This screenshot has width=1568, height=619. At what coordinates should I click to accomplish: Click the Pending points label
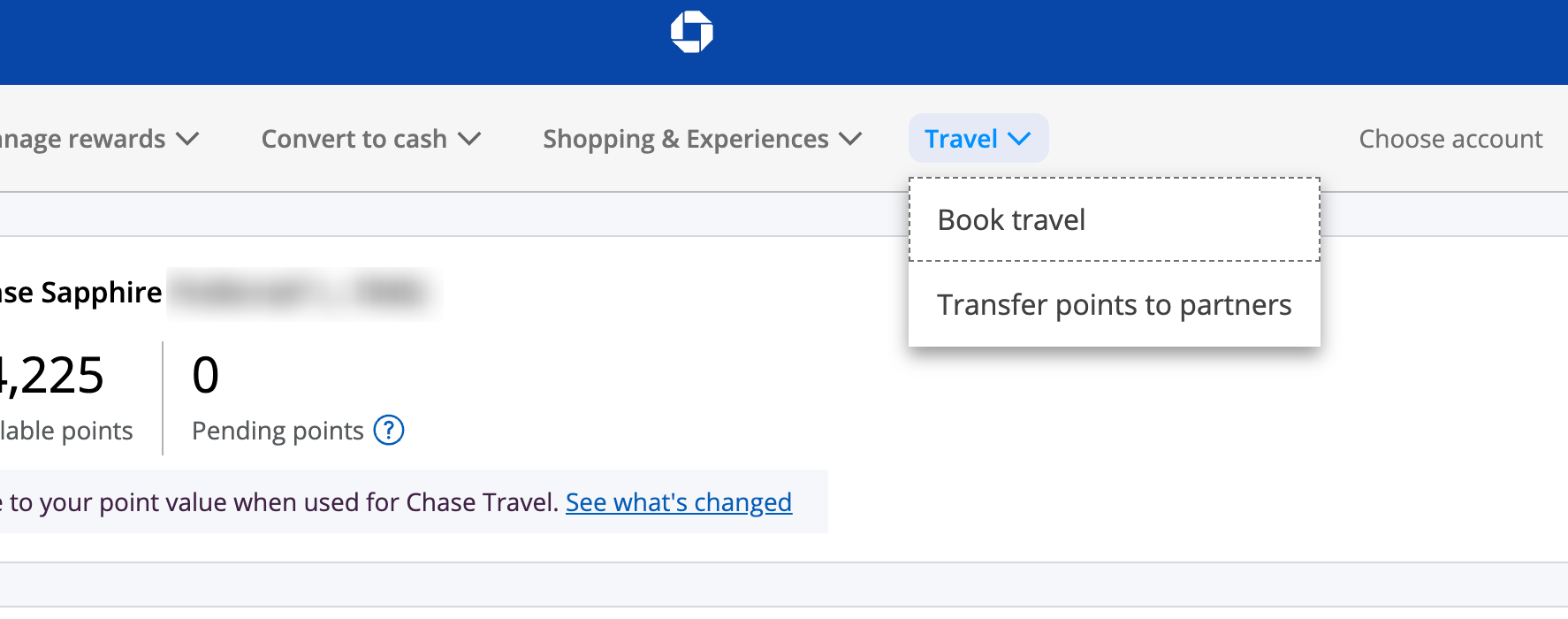click(278, 431)
